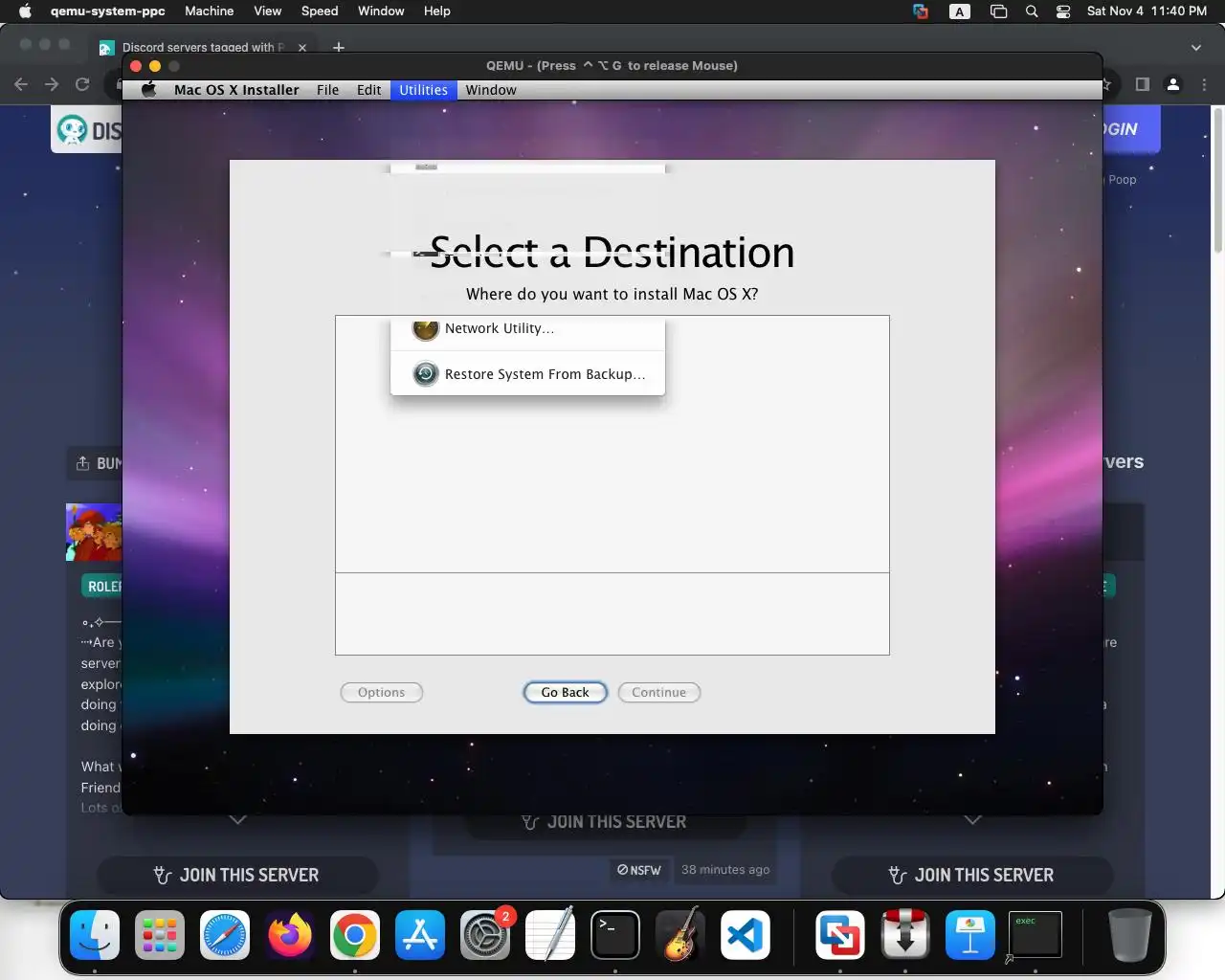Open Spotlight search in the menu bar
1225x980 pixels.
click(x=1031, y=11)
